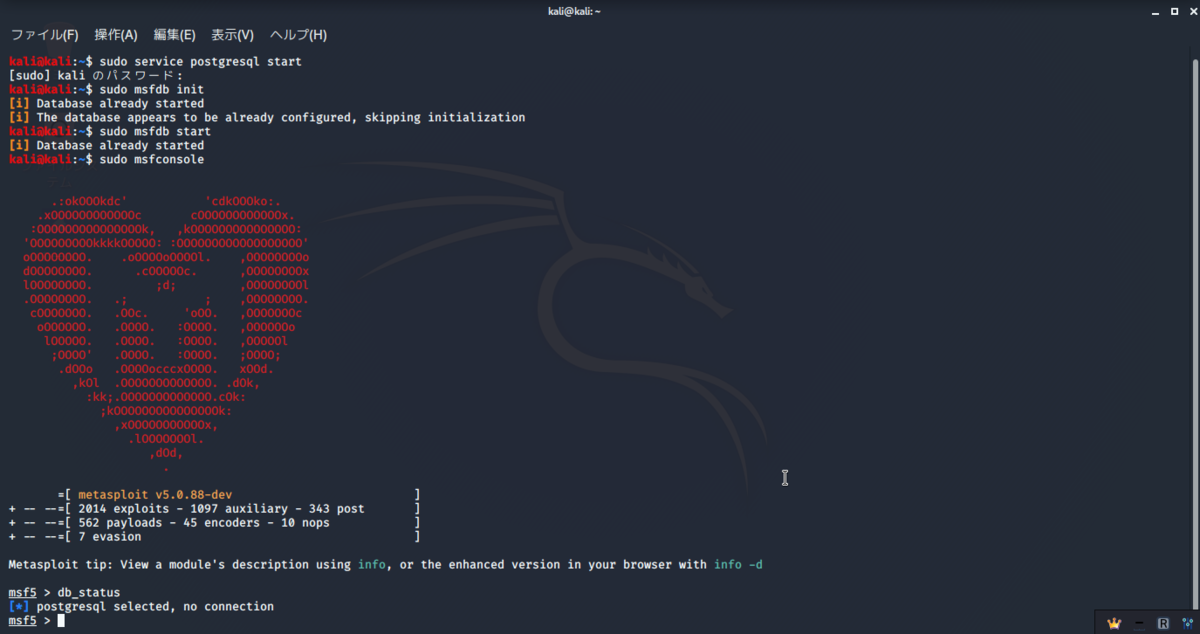Open the 編集(E) menu
1200x634 pixels.
[174, 35]
